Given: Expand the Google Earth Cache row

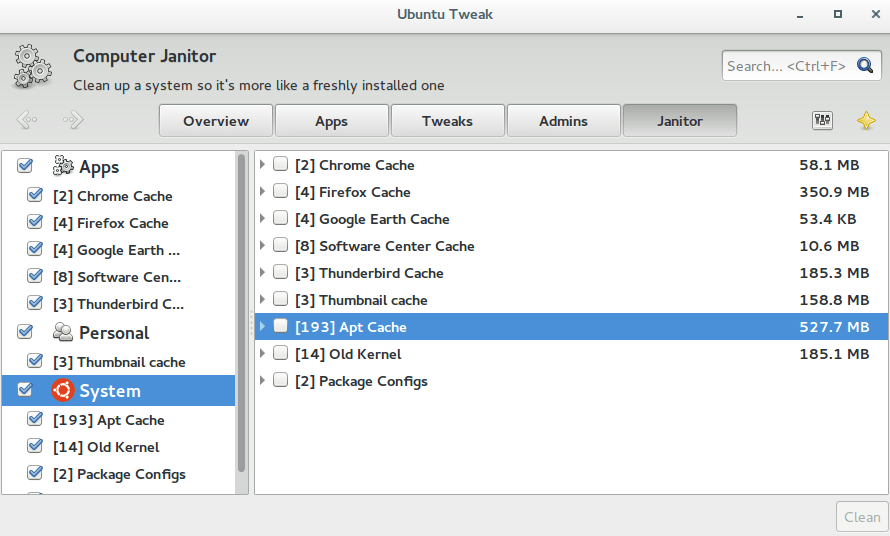Looking at the screenshot, I should coord(262,218).
